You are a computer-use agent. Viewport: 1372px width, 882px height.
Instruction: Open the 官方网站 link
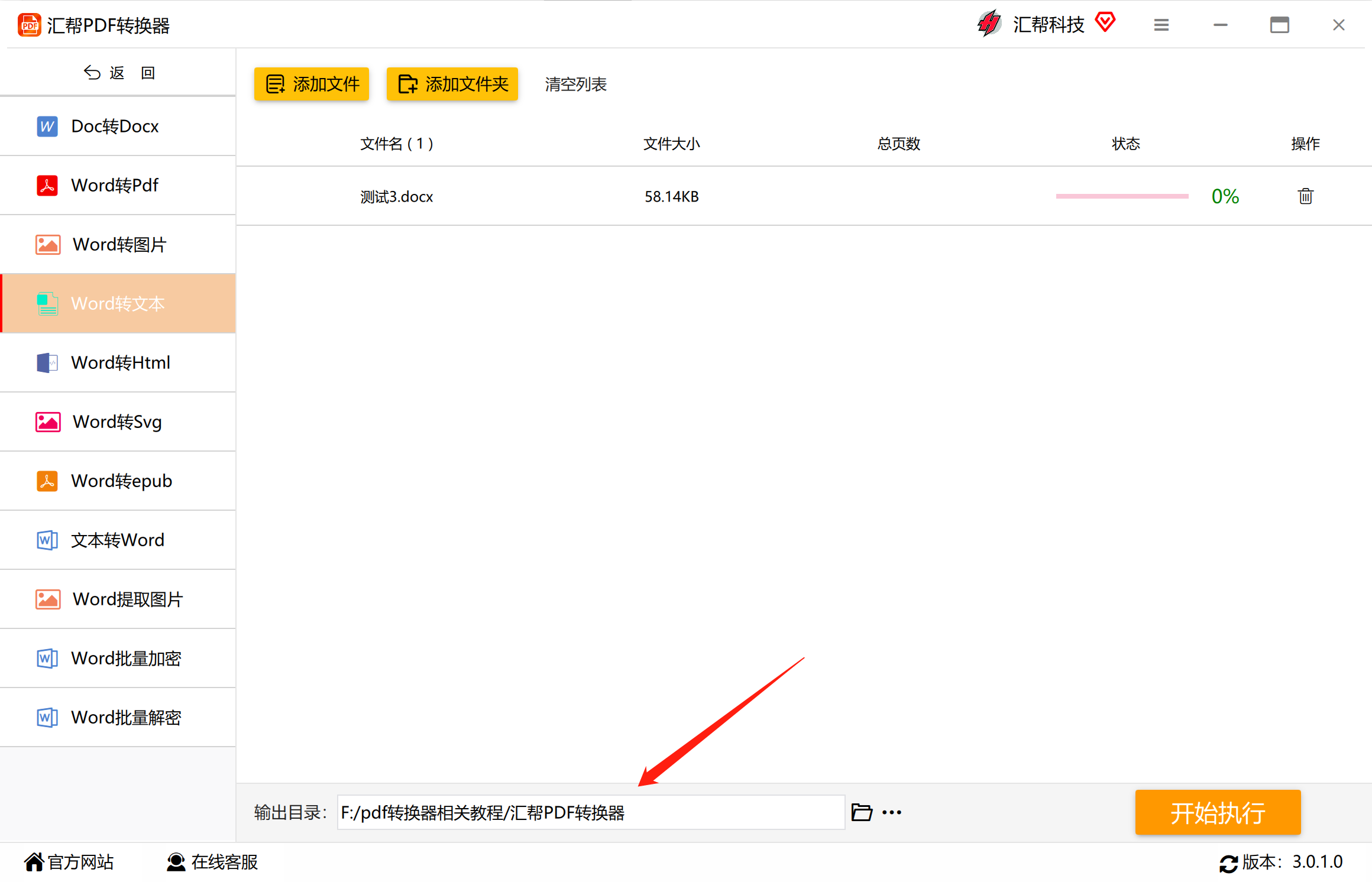click(x=80, y=862)
